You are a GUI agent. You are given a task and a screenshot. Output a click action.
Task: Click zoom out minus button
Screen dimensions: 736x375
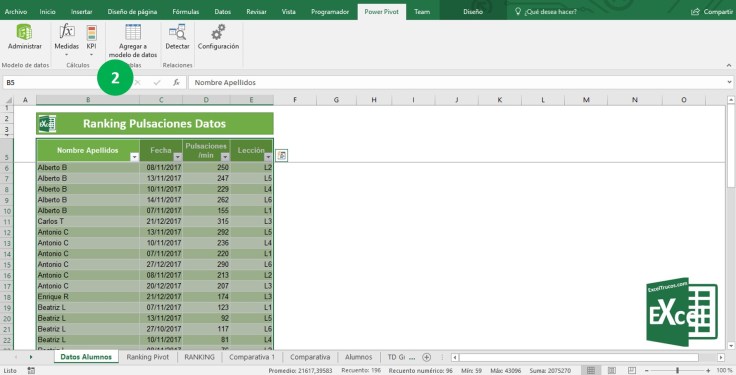(647, 371)
